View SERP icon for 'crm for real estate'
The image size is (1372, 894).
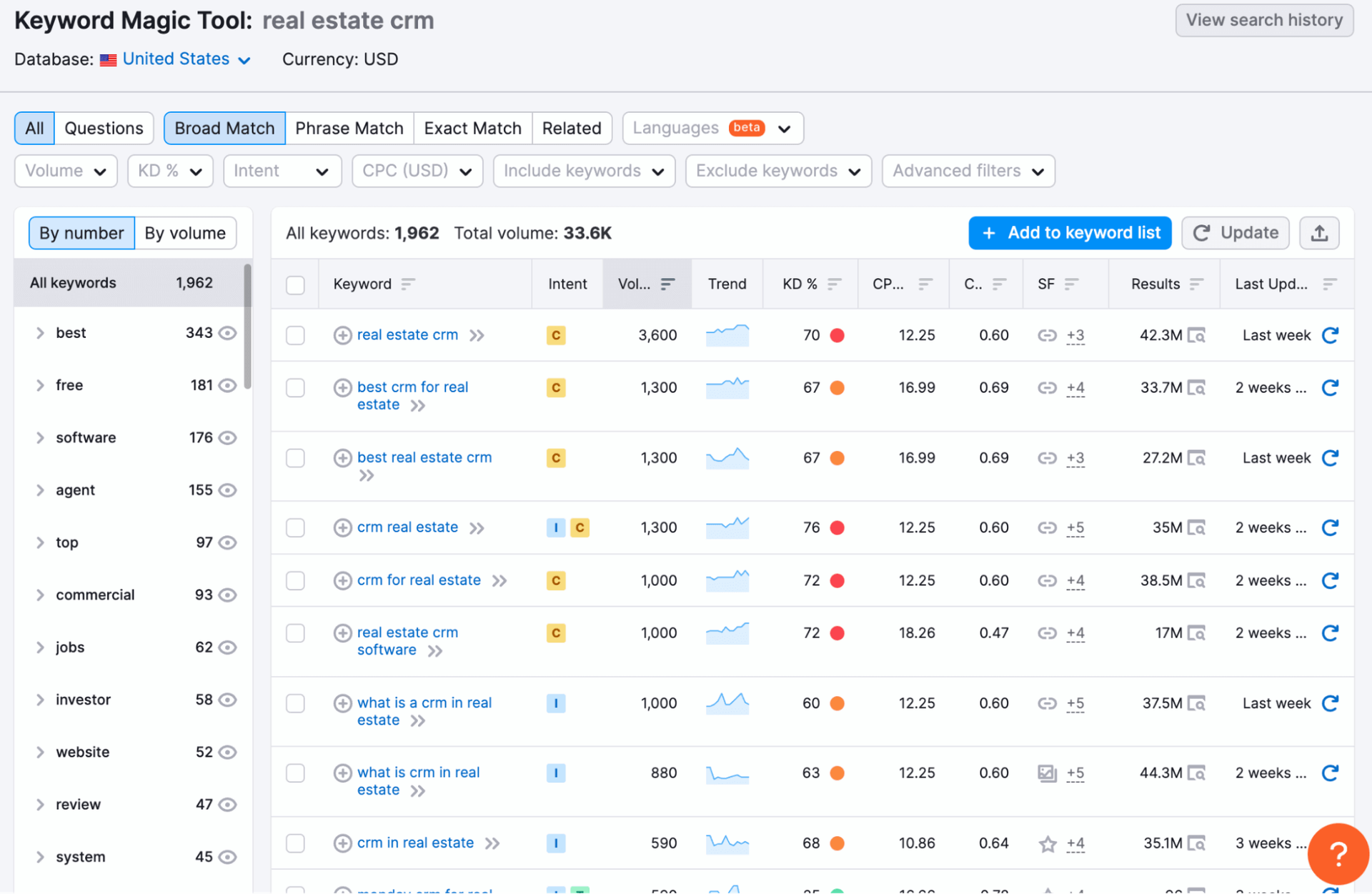pyautogui.click(x=1196, y=580)
